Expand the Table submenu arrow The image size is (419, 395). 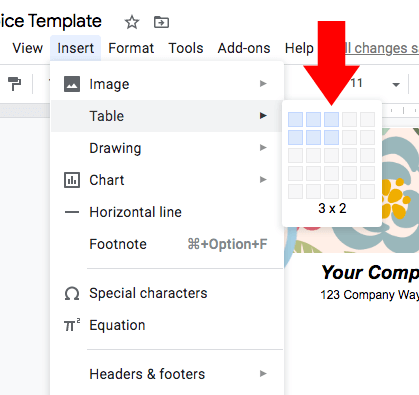tap(263, 116)
